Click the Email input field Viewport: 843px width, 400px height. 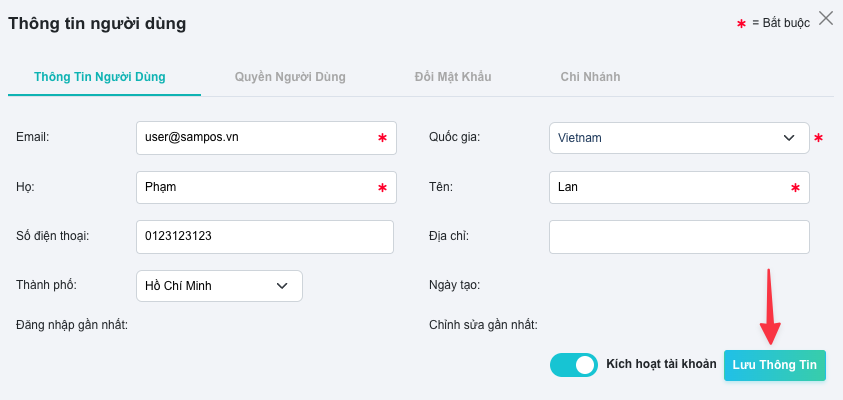pos(255,138)
